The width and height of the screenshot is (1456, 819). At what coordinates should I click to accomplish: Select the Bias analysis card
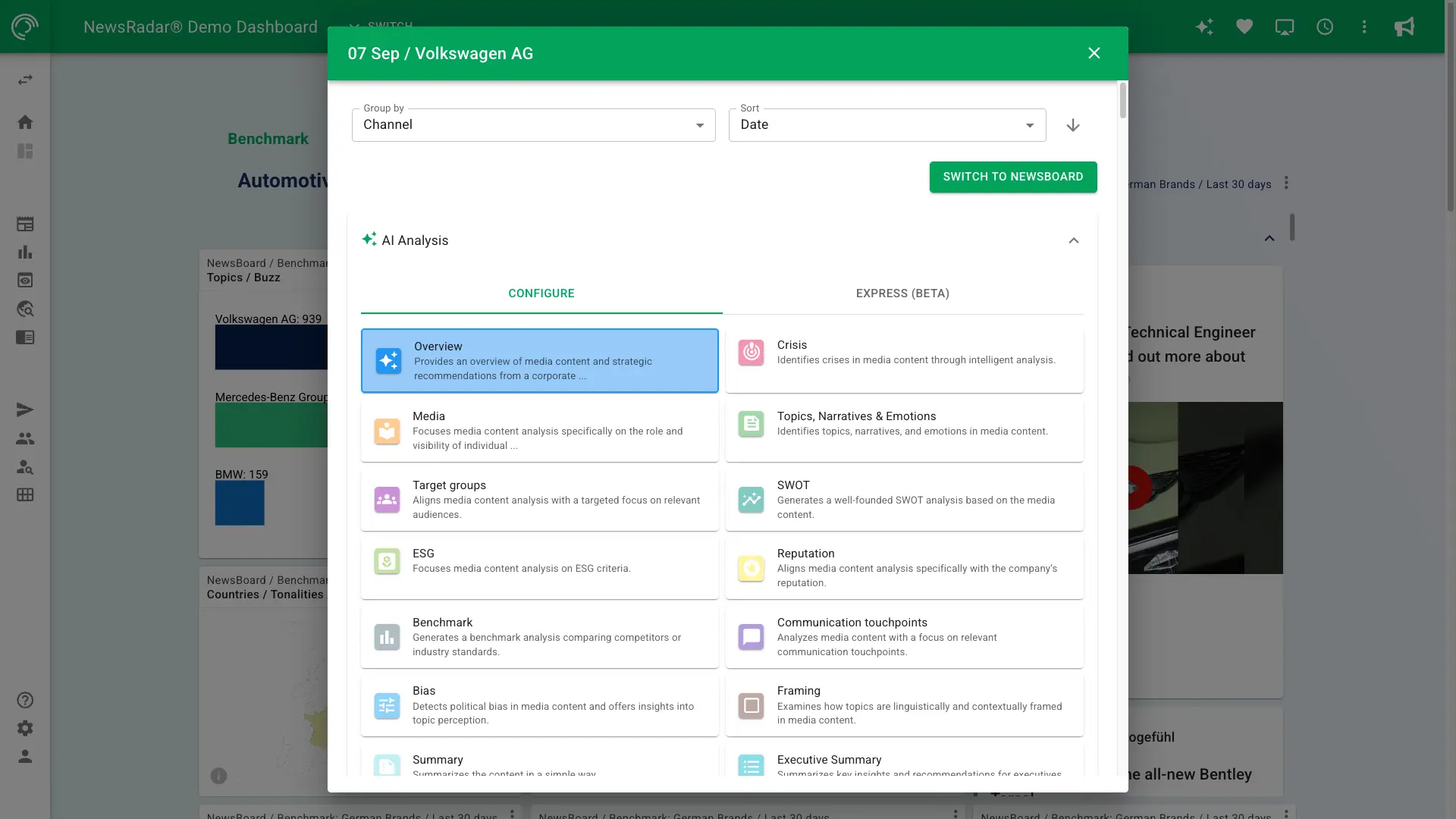[x=540, y=705]
